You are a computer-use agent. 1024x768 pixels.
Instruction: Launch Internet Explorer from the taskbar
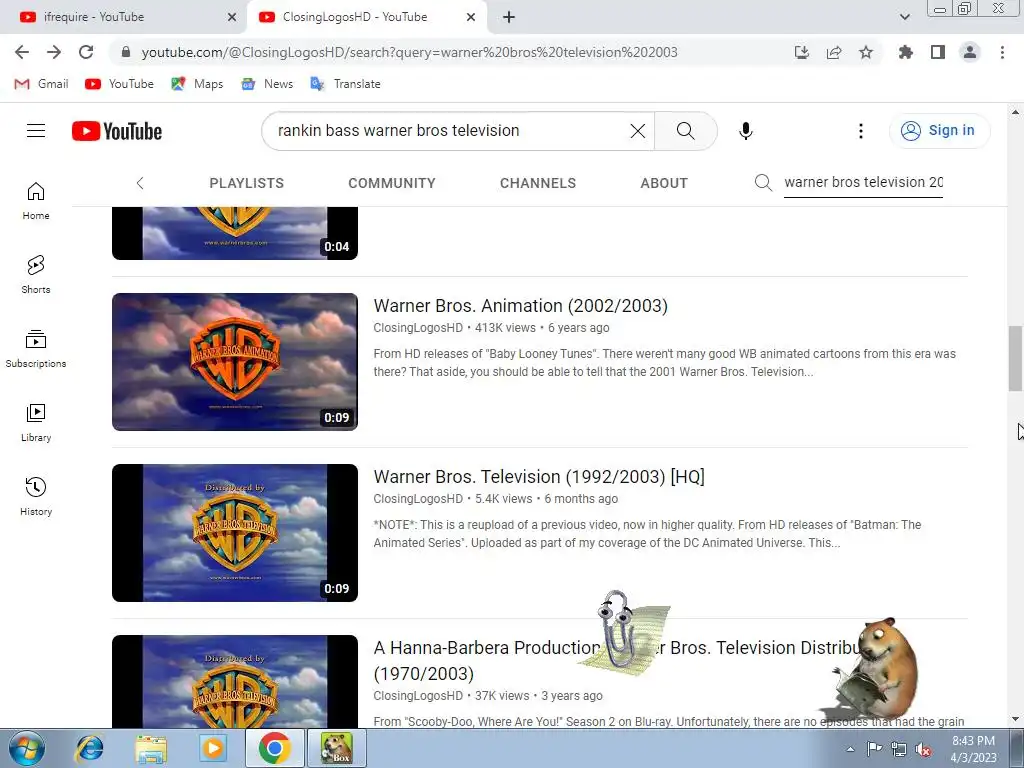pyautogui.click(x=89, y=748)
